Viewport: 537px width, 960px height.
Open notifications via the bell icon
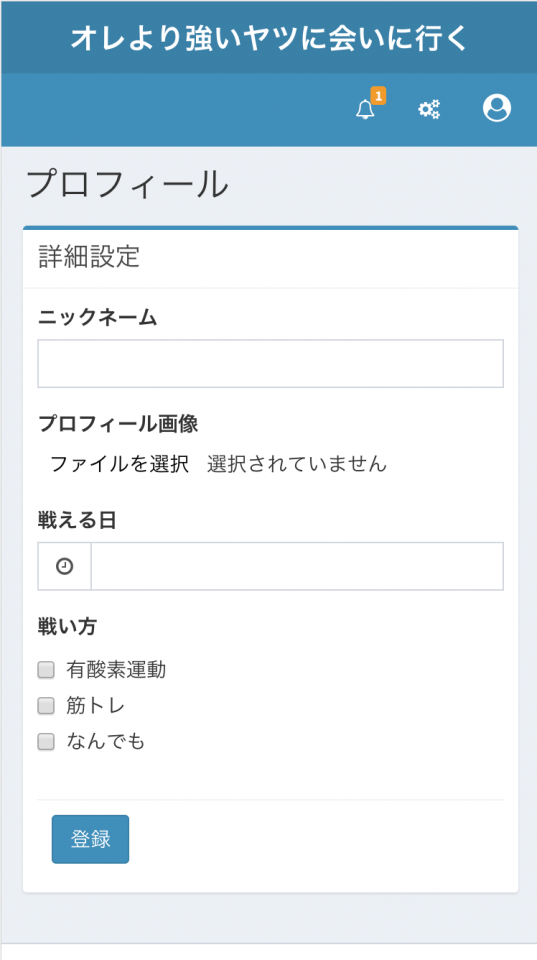click(366, 110)
